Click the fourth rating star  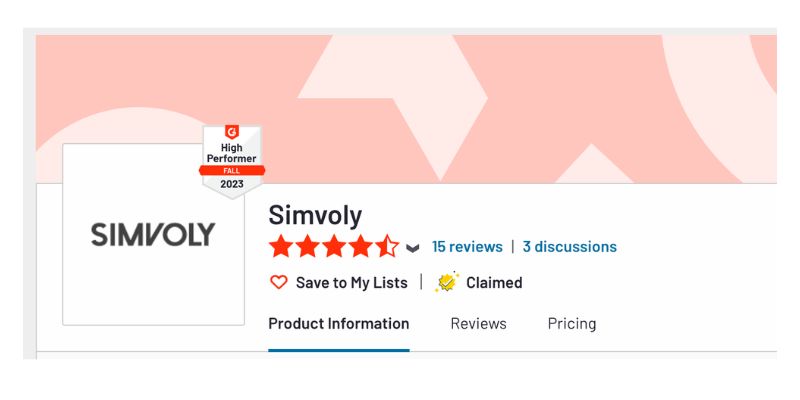point(361,246)
